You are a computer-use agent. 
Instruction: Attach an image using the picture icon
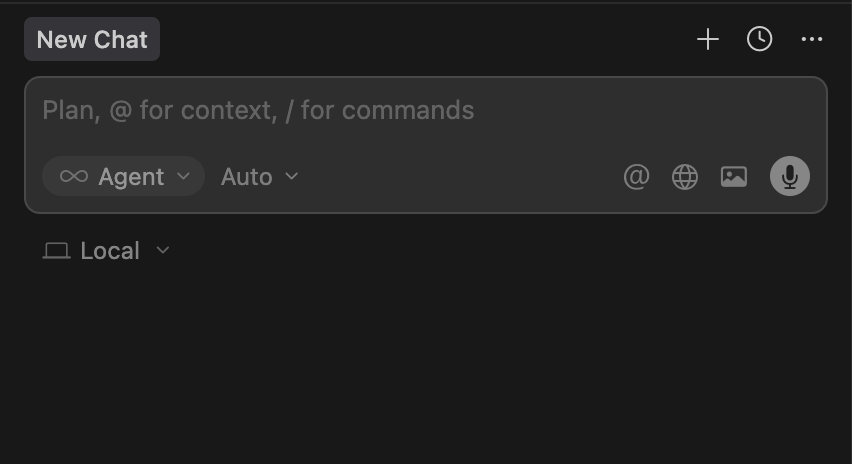coord(734,177)
